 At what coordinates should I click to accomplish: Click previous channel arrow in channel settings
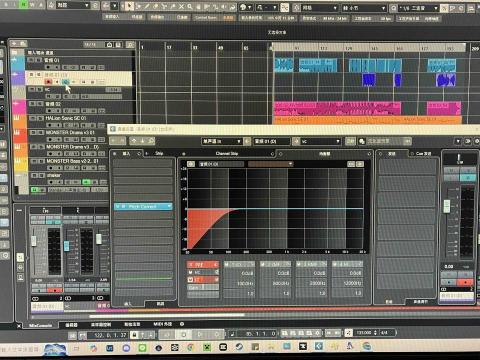[134, 141]
